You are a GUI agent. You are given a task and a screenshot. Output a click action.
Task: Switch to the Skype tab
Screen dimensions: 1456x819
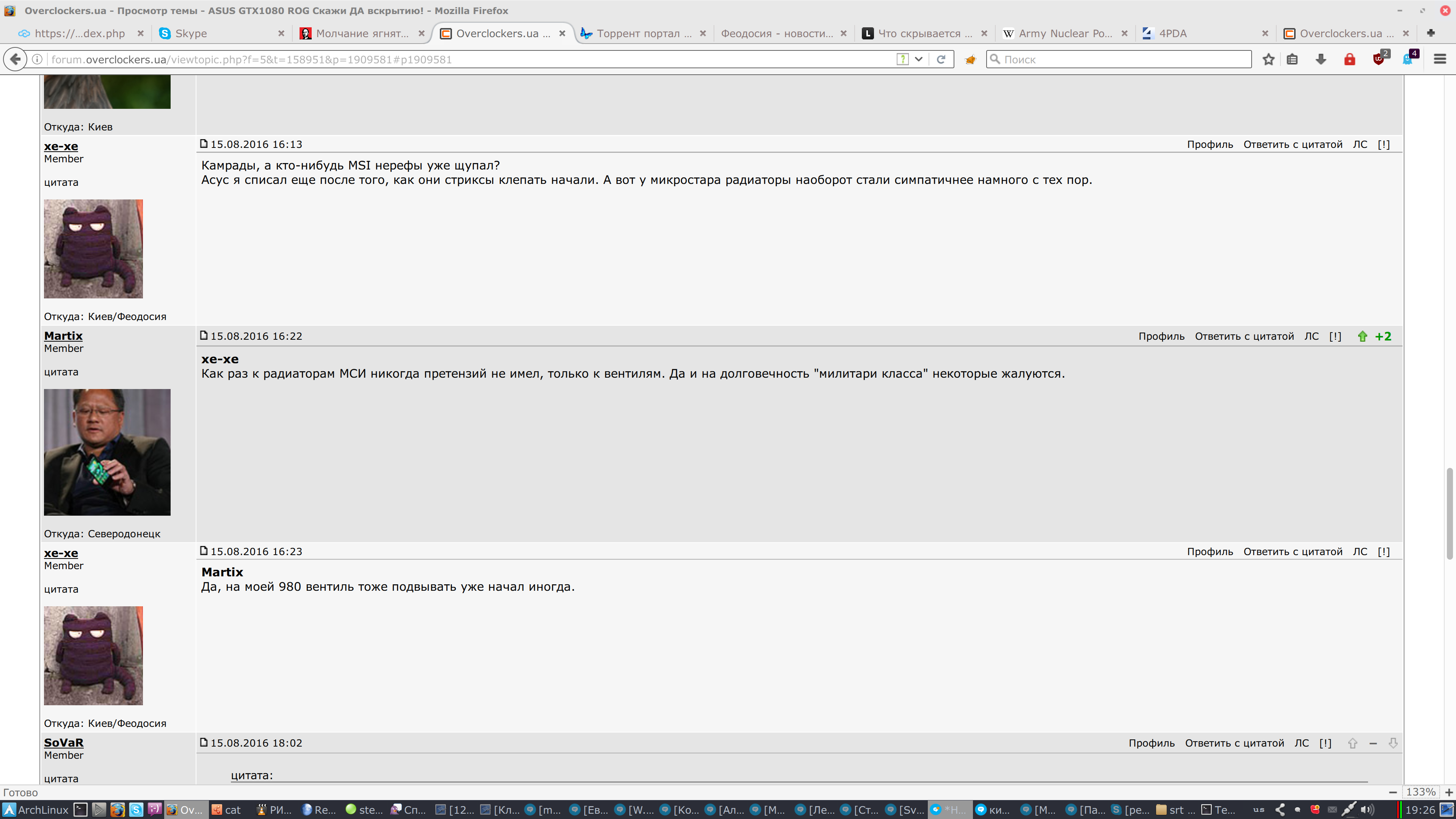[191, 33]
